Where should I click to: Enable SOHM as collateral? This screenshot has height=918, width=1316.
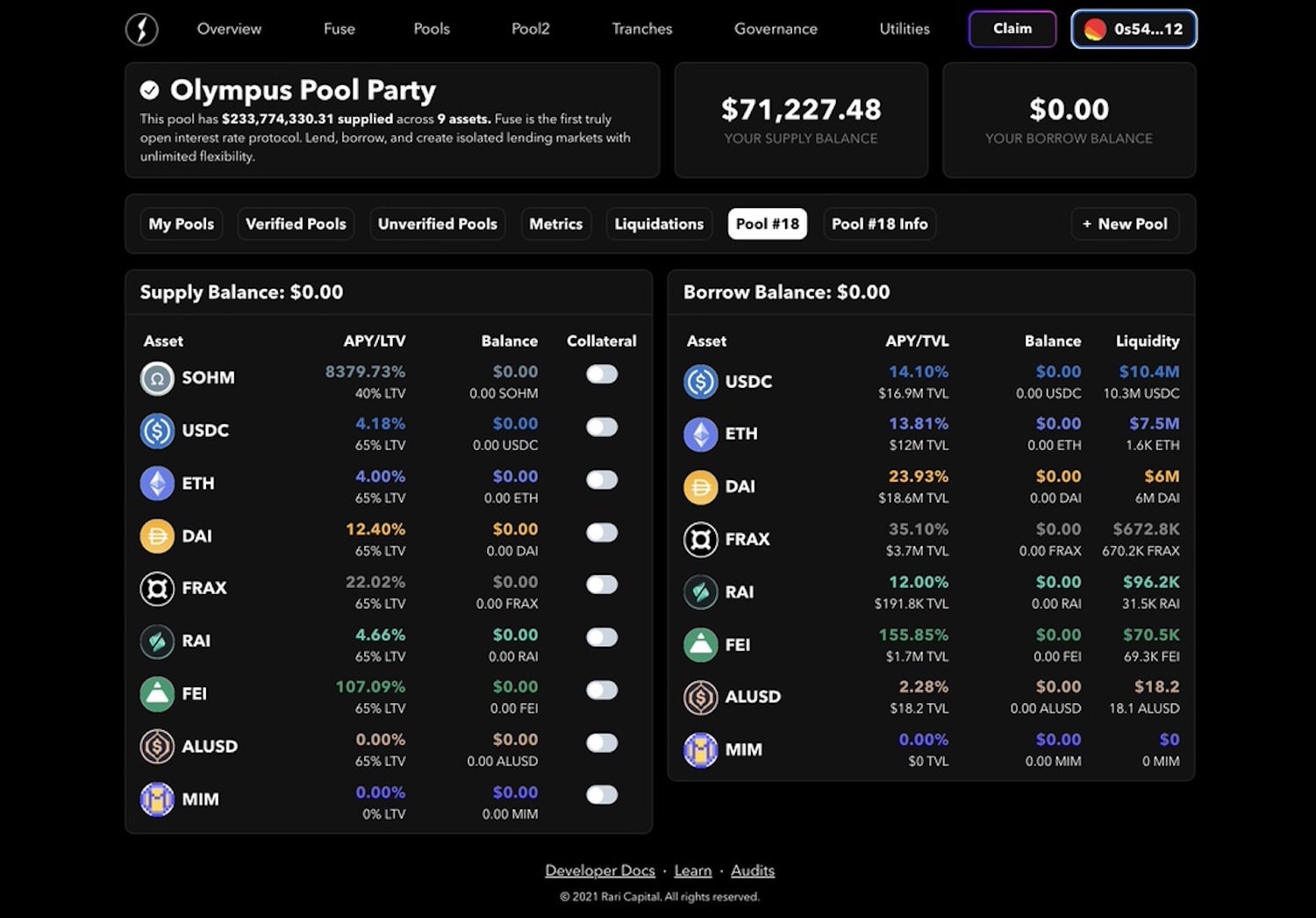(602, 374)
